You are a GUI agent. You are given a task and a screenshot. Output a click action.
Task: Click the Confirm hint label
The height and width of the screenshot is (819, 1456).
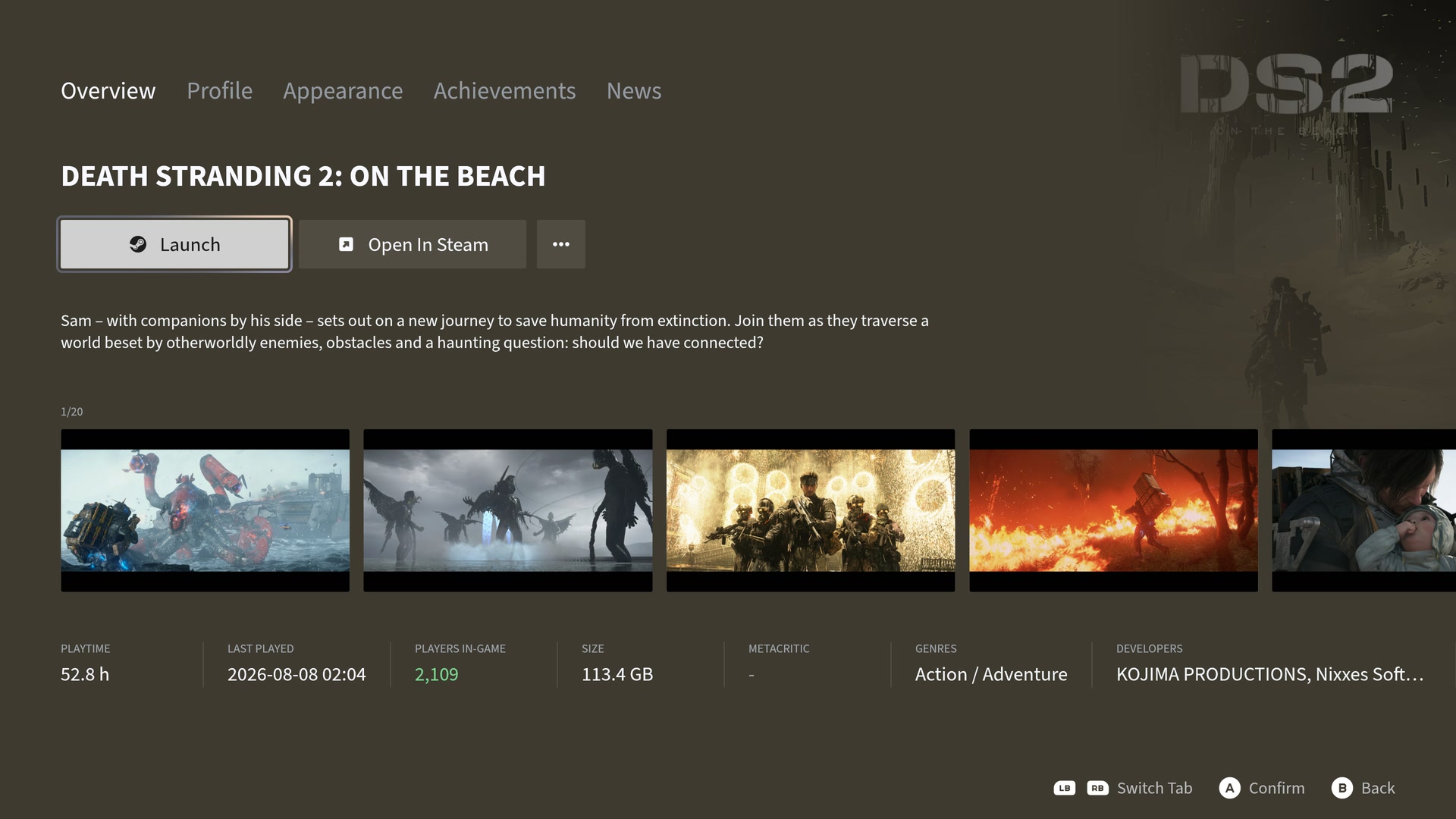tap(1277, 788)
